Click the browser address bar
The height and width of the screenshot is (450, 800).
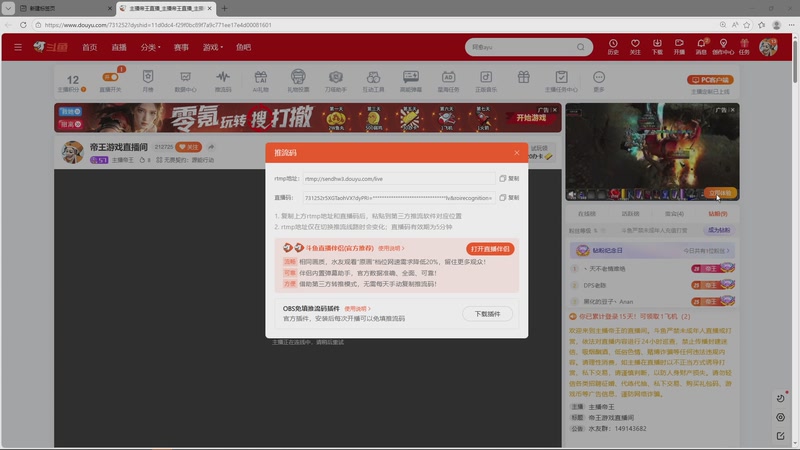point(375,24)
